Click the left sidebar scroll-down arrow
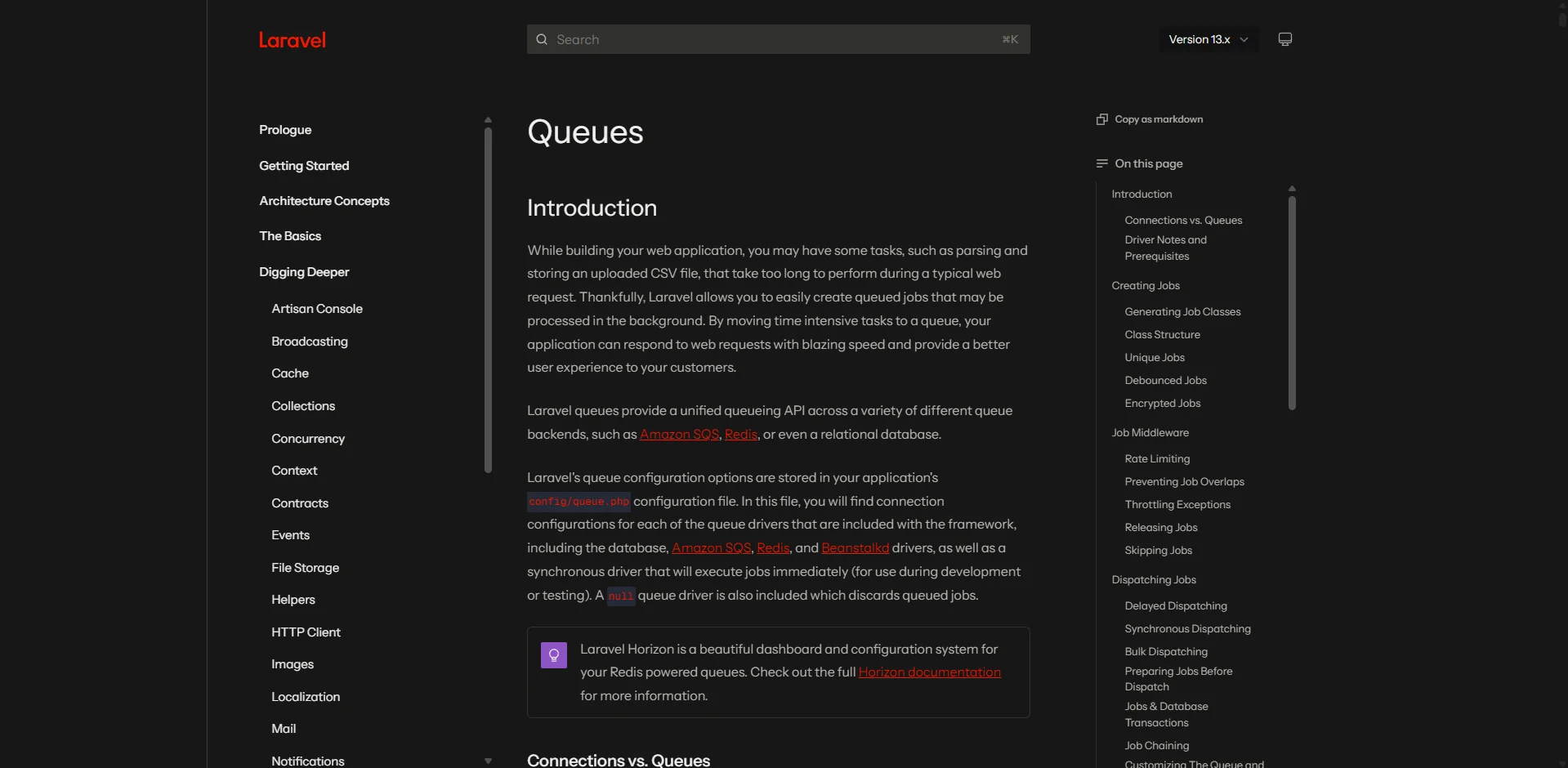 pyautogui.click(x=488, y=761)
